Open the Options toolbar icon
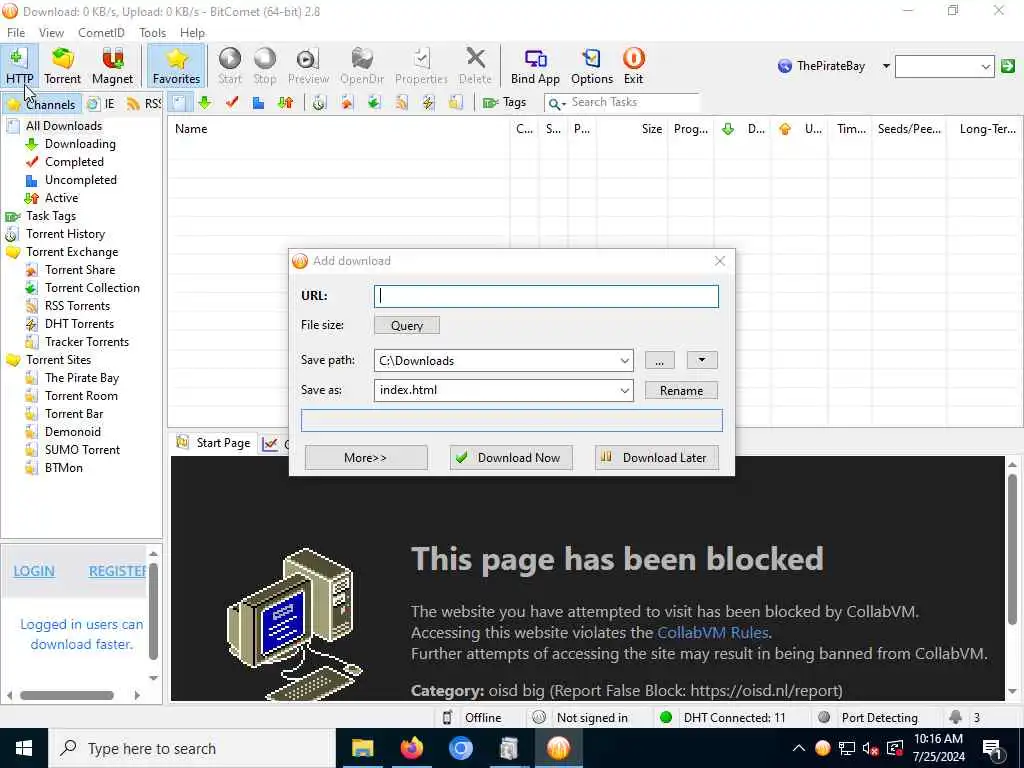 pyautogui.click(x=592, y=66)
